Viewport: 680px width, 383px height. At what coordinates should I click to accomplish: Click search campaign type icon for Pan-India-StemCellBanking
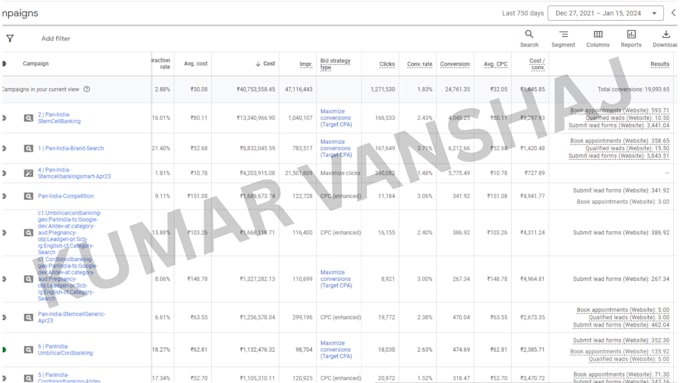pos(28,118)
